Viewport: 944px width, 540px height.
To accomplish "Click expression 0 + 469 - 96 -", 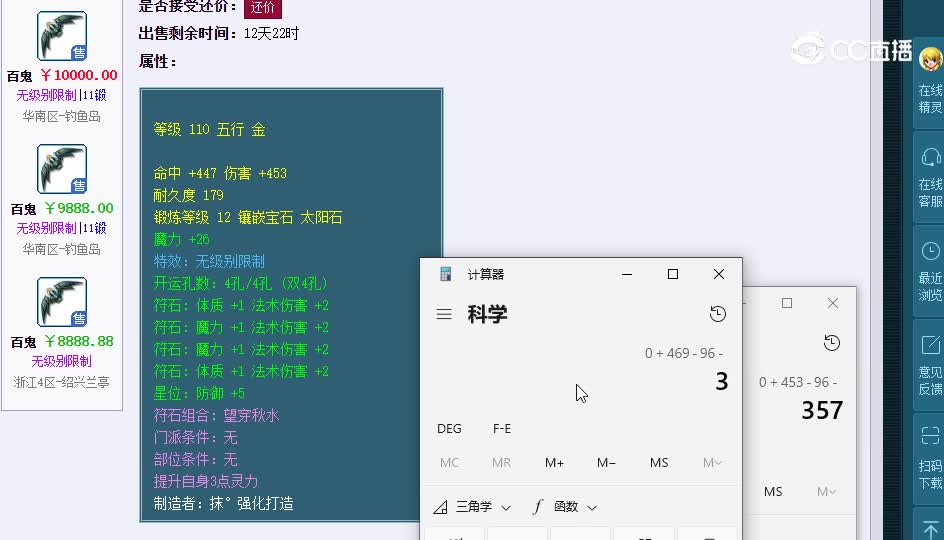I will [683, 353].
